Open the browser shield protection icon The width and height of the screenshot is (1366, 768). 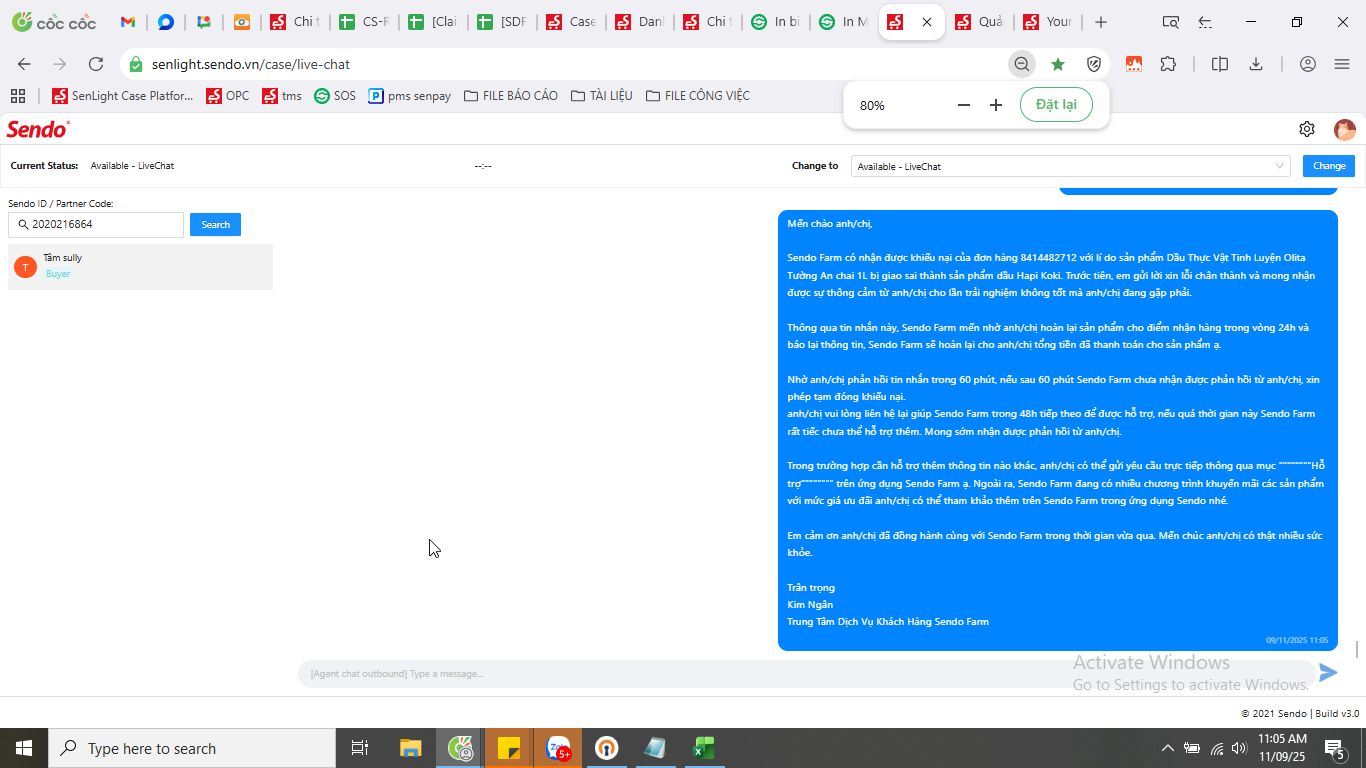point(1094,64)
